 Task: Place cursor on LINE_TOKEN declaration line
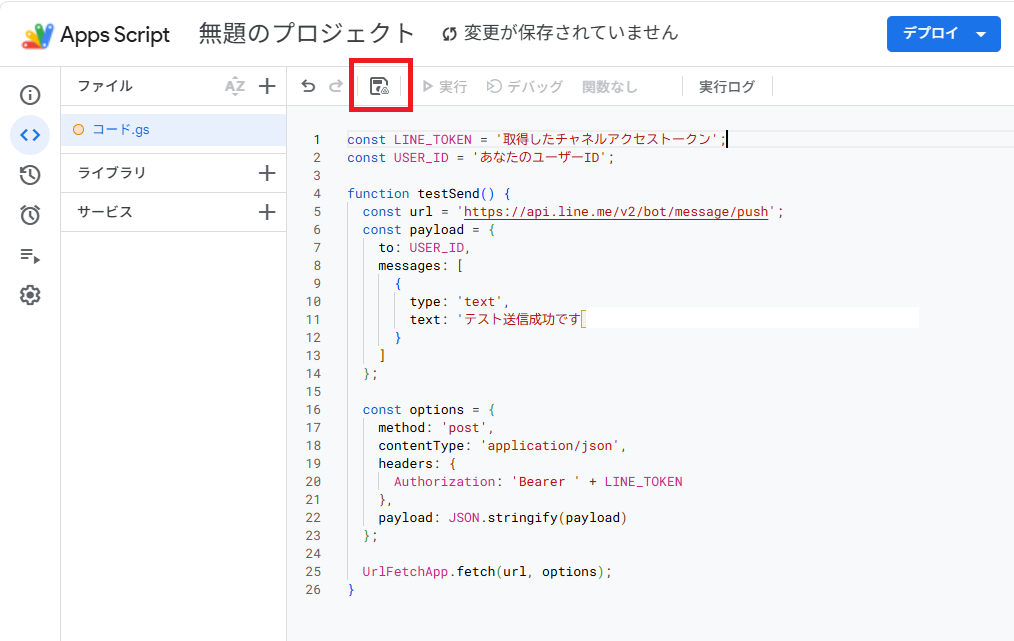pyautogui.click(x=537, y=139)
